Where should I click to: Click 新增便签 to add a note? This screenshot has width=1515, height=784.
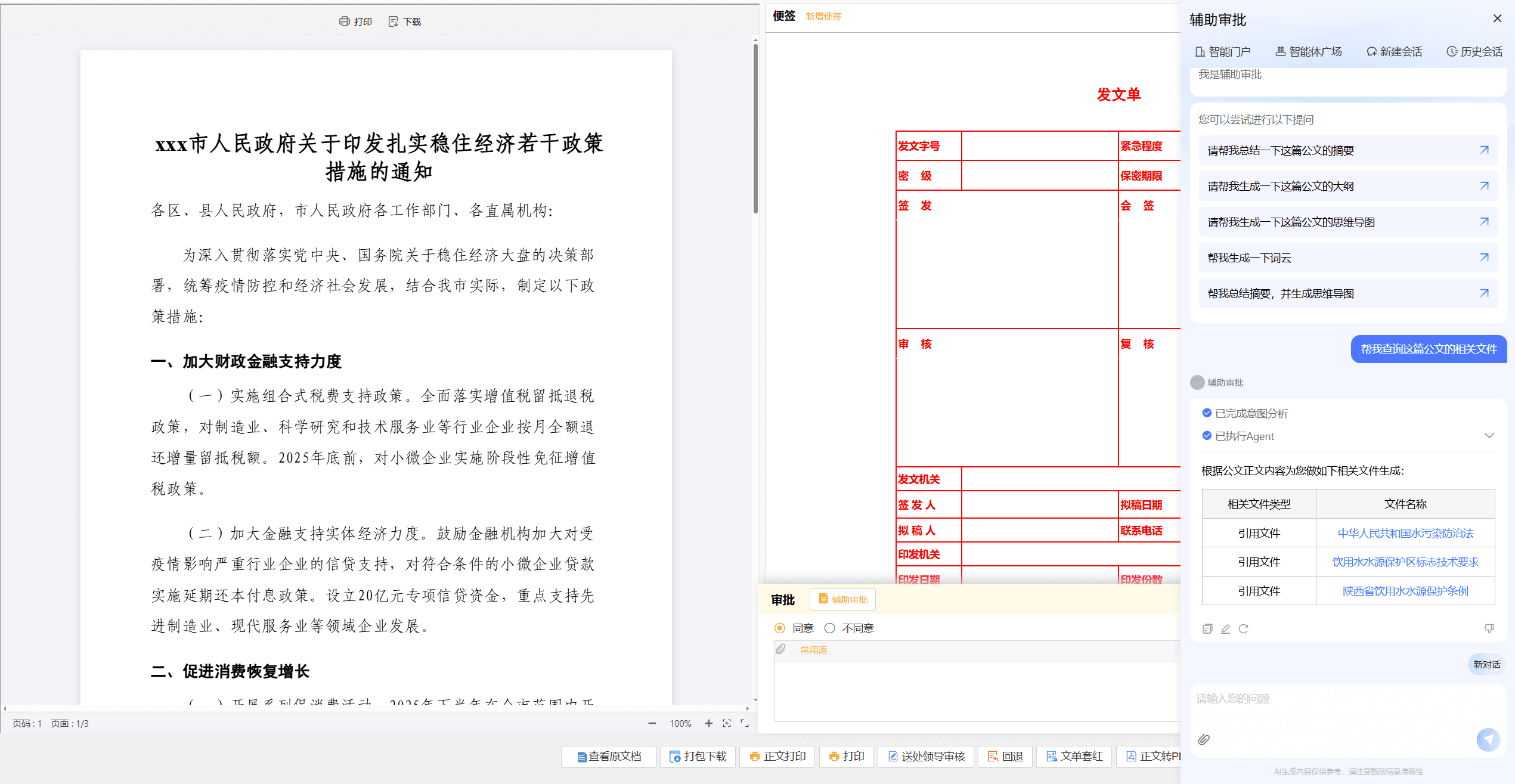[823, 17]
